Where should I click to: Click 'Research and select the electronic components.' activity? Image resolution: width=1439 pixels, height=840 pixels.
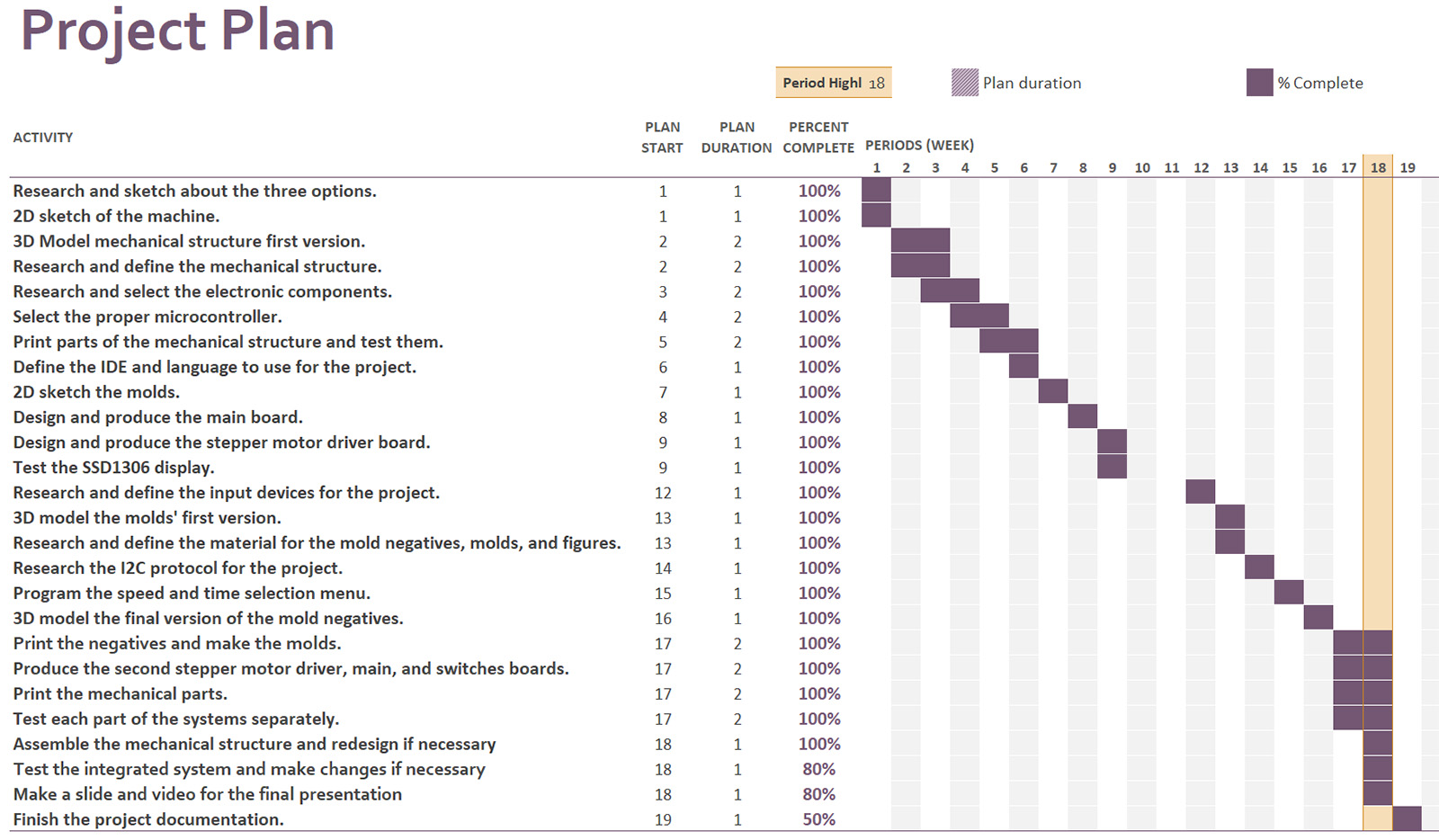click(x=202, y=292)
